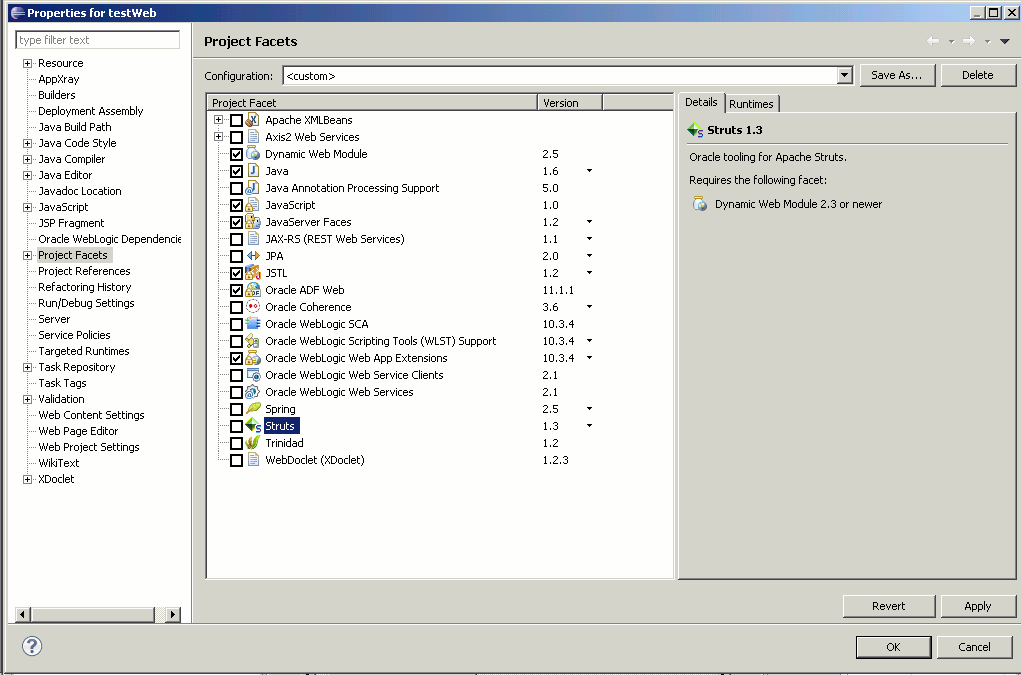This screenshot has height=675, width=1021.
Task: Click sidebar horizontal scrollbar left arrow
Action: (x=22, y=614)
